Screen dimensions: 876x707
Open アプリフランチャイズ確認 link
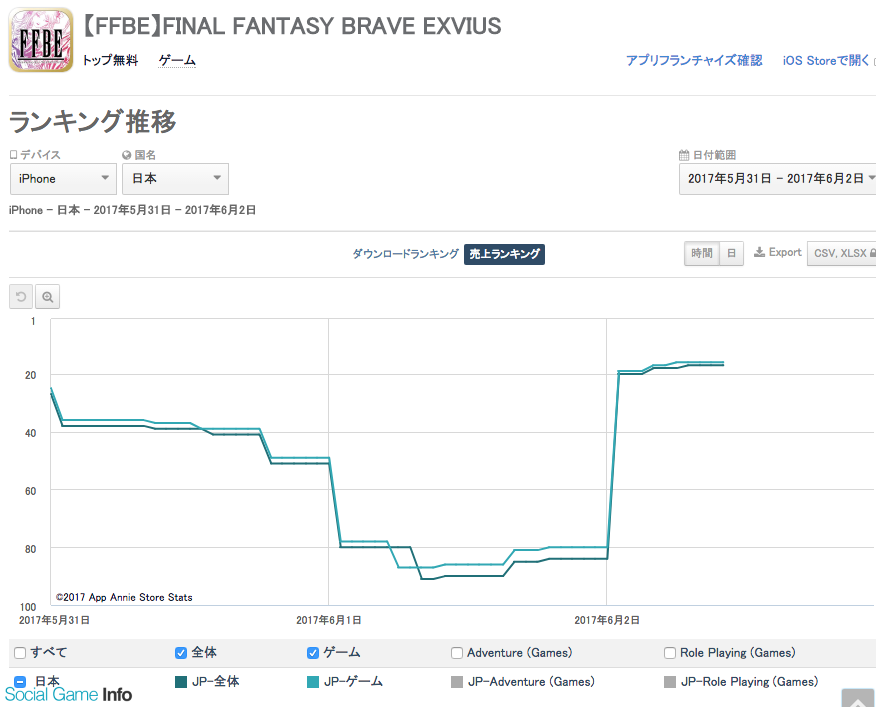694,60
